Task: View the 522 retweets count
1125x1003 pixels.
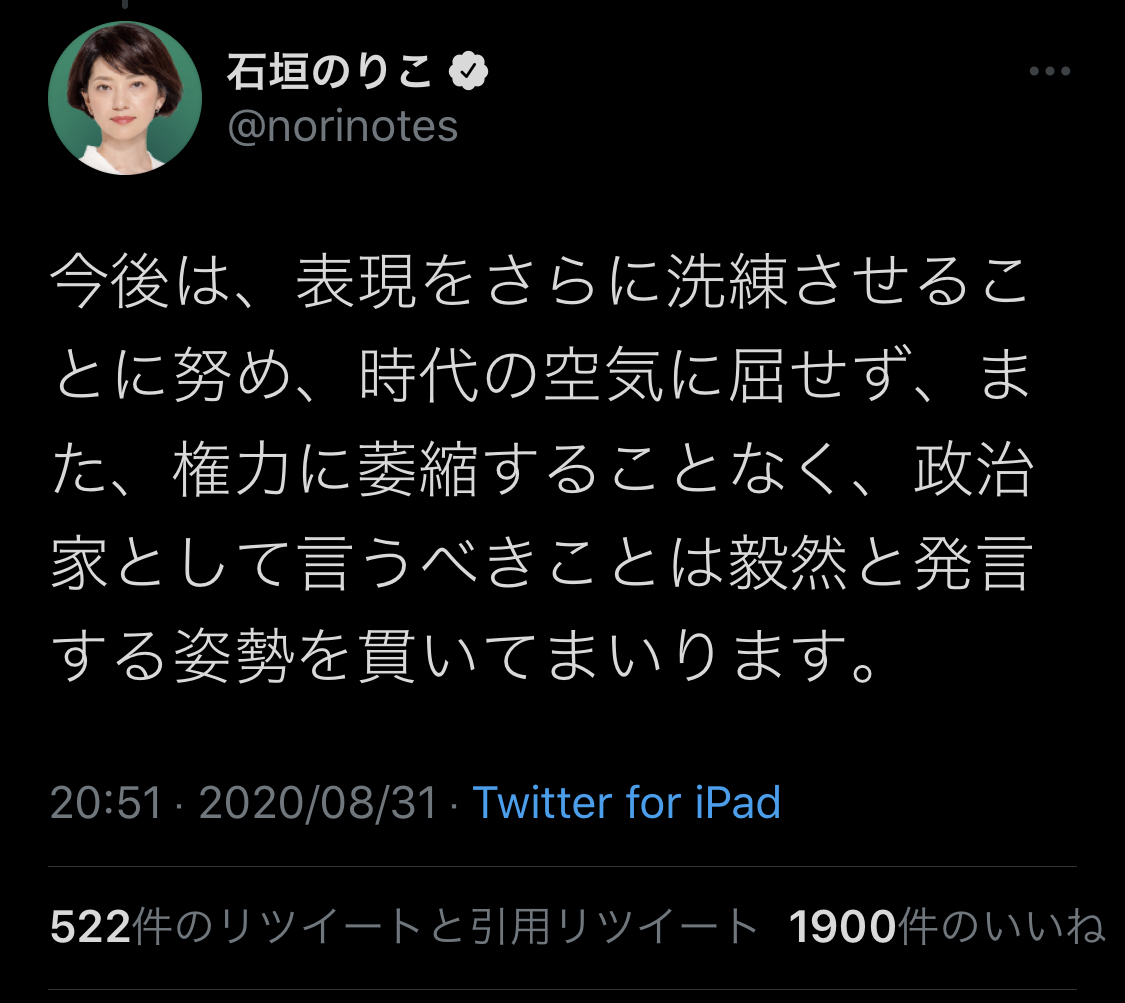Action: pos(90,928)
